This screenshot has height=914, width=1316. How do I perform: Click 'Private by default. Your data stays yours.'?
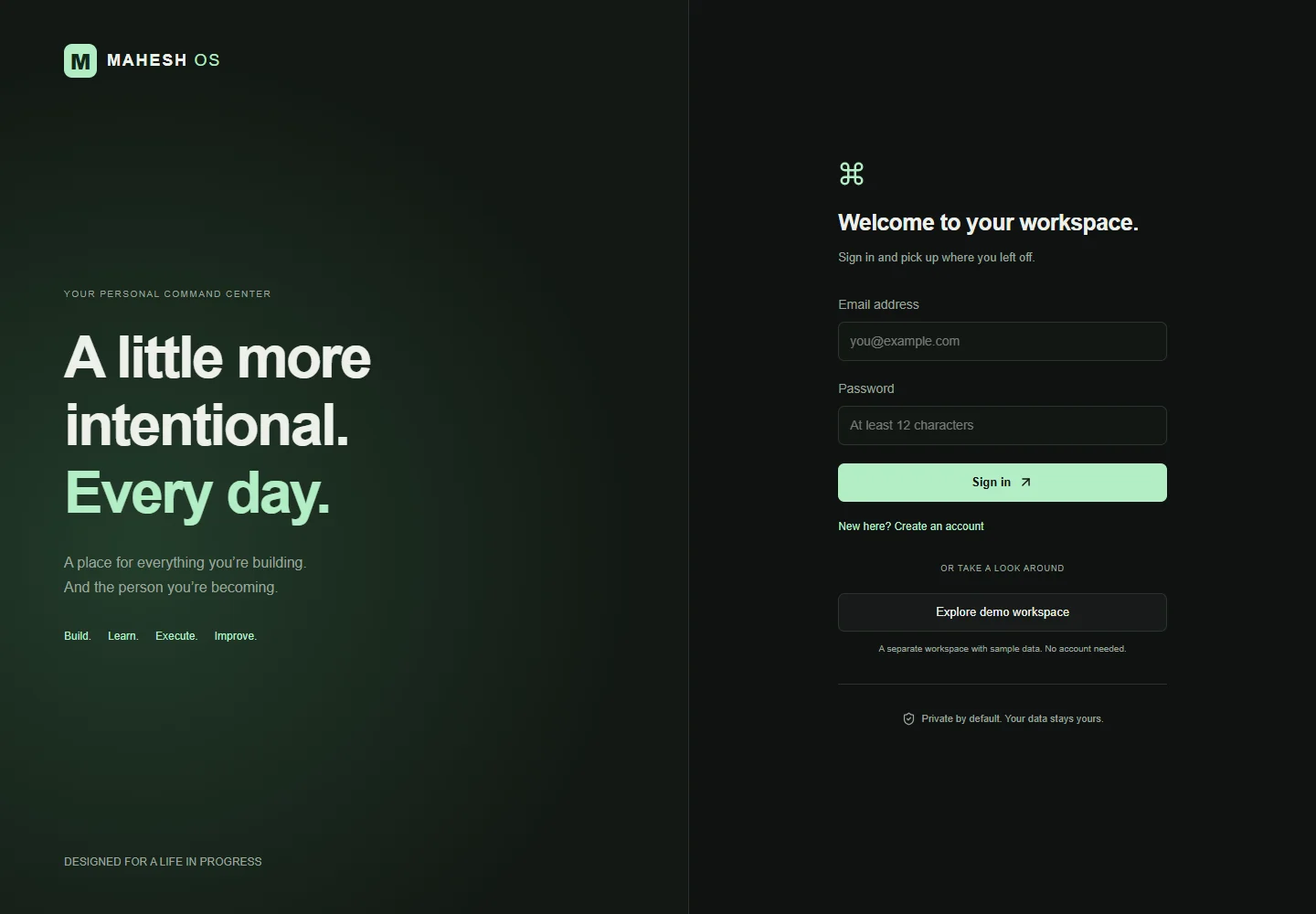tap(1013, 719)
